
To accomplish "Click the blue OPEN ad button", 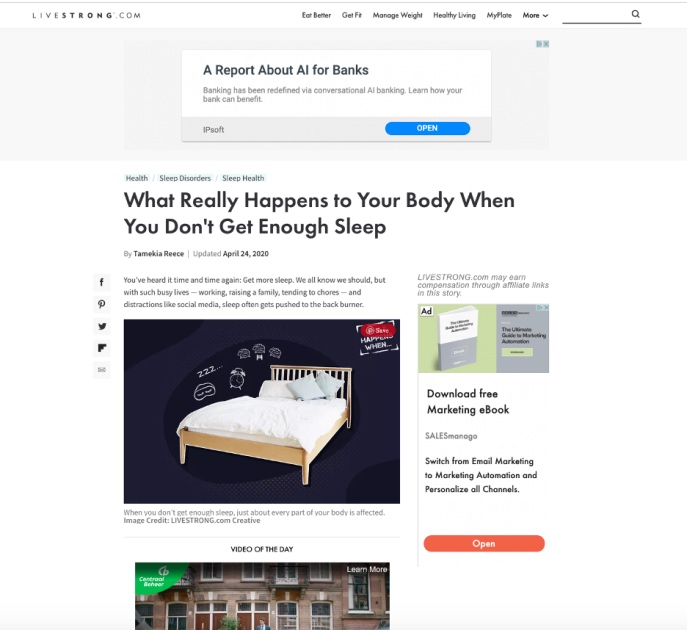I will click(x=427, y=128).
